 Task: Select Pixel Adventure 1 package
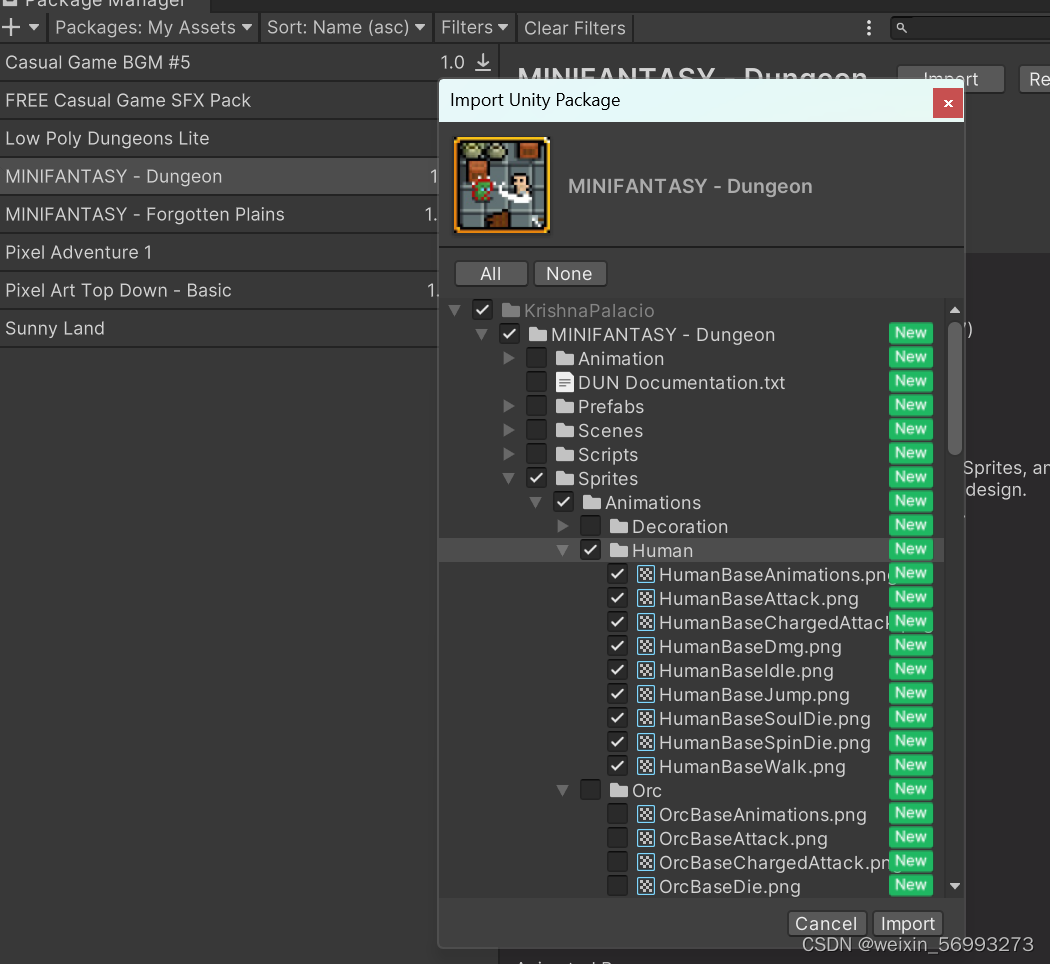click(219, 252)
